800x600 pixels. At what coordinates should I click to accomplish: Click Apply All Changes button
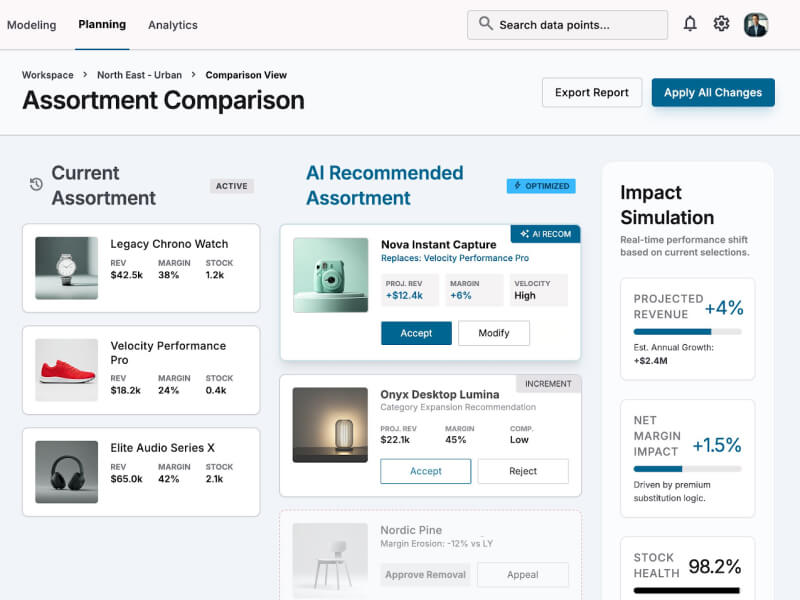[713, 92]
